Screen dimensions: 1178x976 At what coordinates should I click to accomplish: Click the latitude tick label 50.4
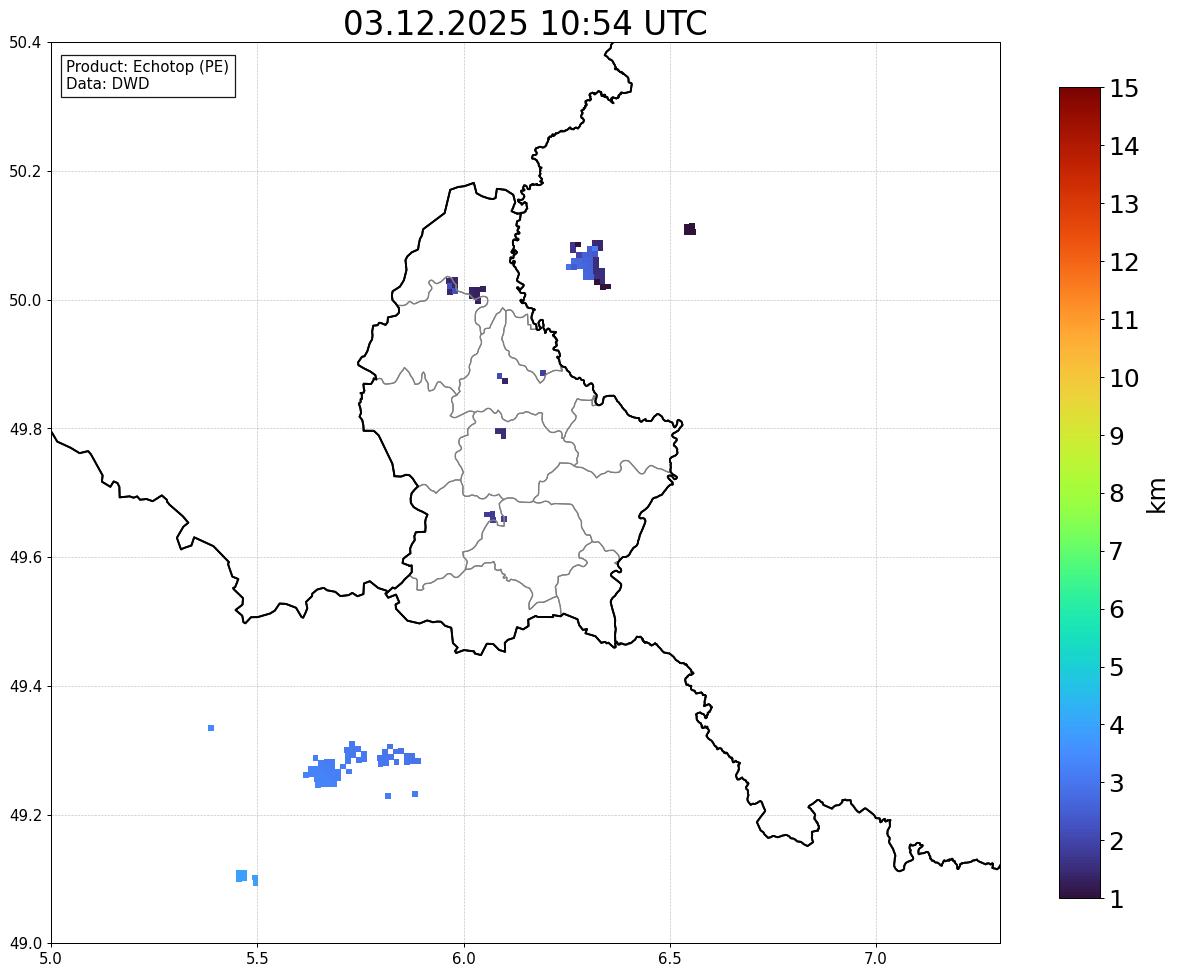point(26,43)
